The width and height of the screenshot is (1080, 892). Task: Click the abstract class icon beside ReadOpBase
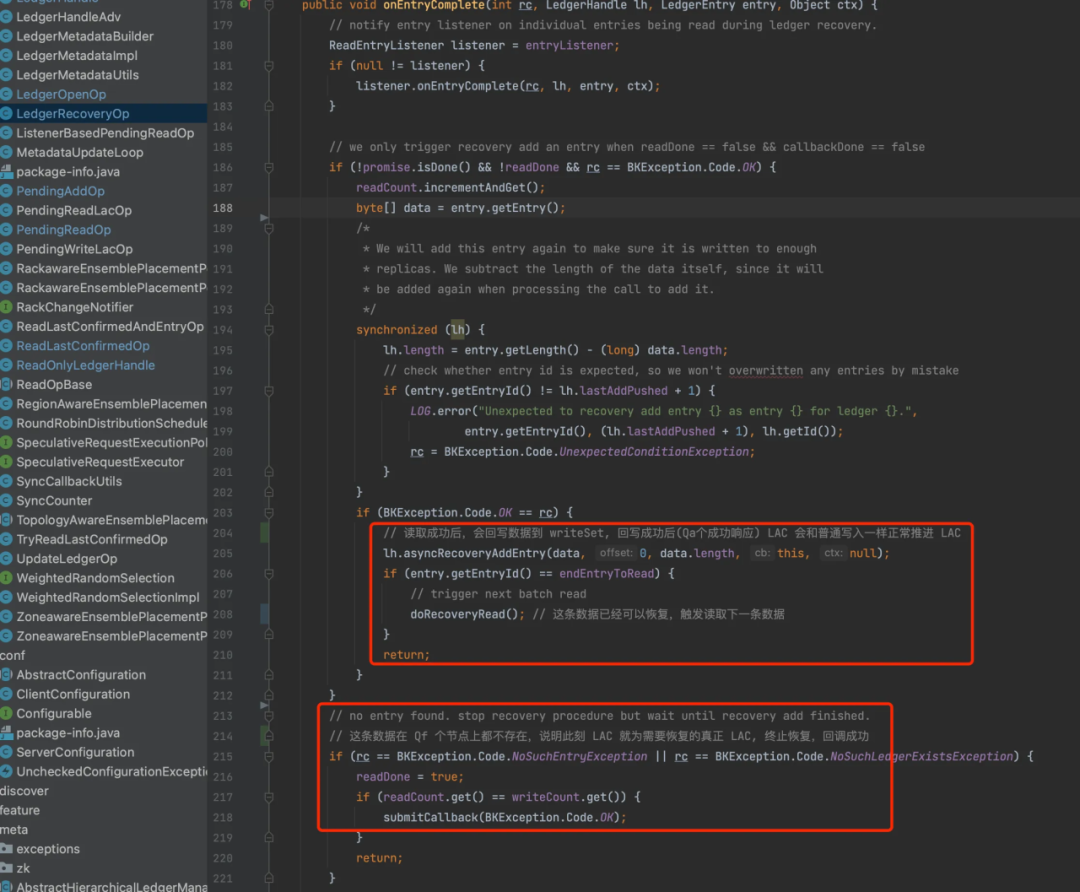click(x=6, y=384)
